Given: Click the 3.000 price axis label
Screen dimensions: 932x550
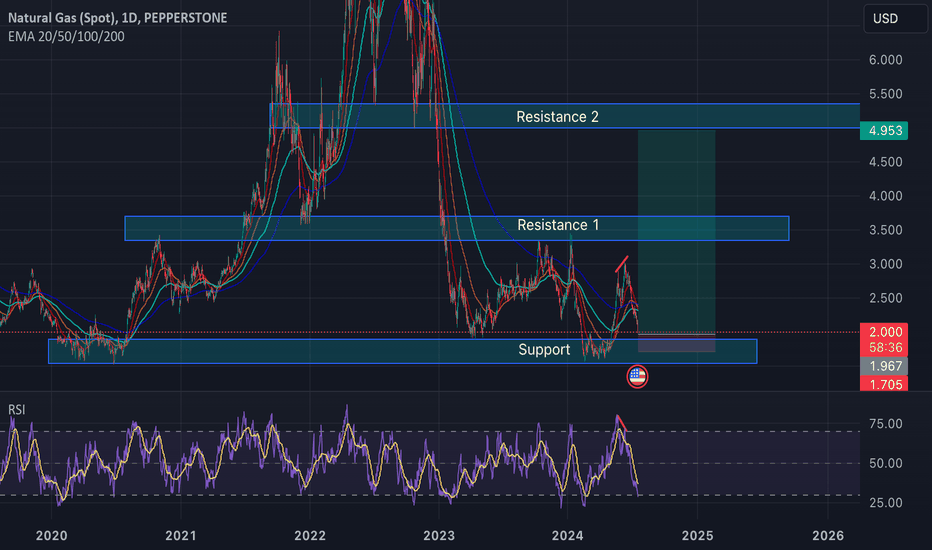Looking at the screenshot, I should (886, 264).
